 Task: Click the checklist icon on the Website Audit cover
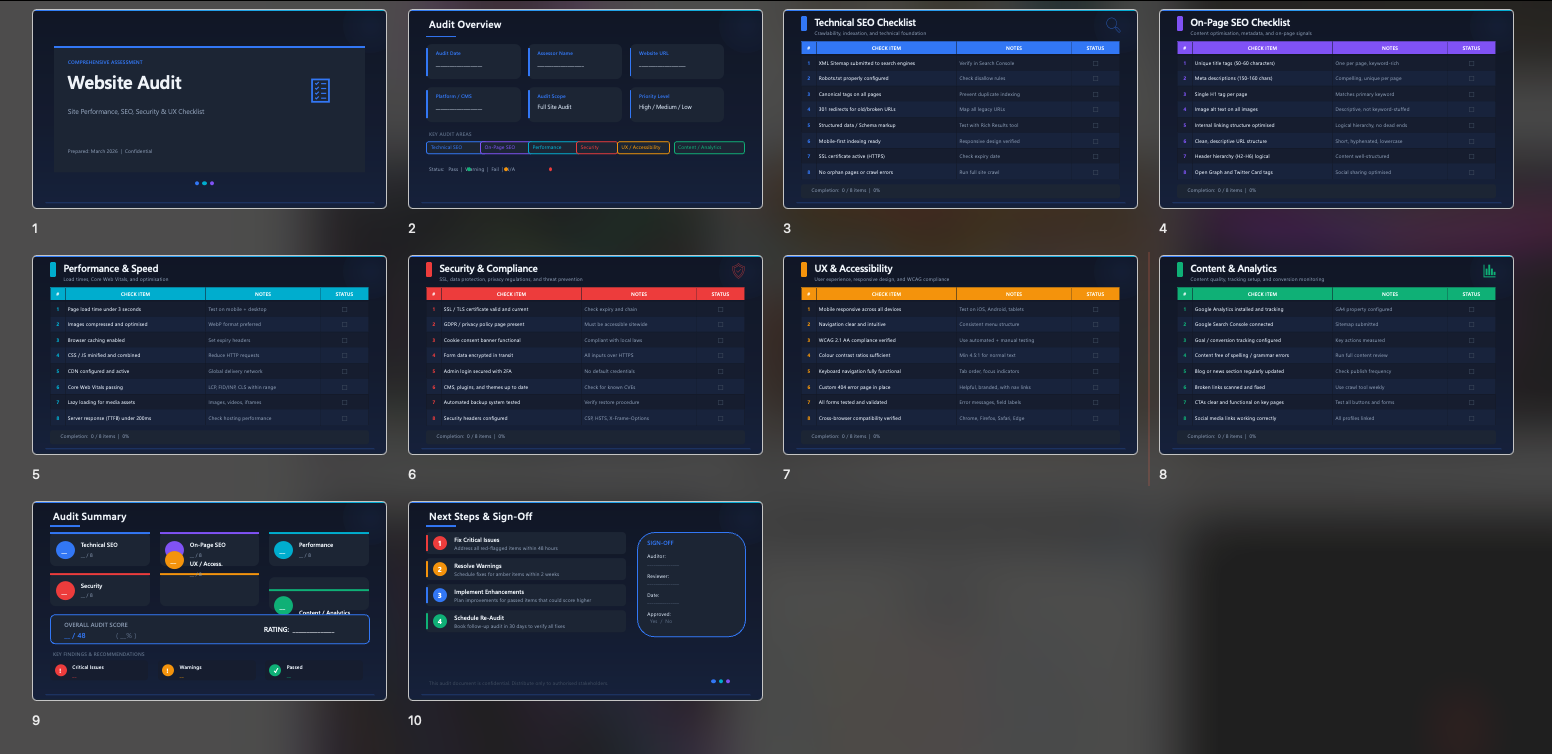tap(320, 90)
